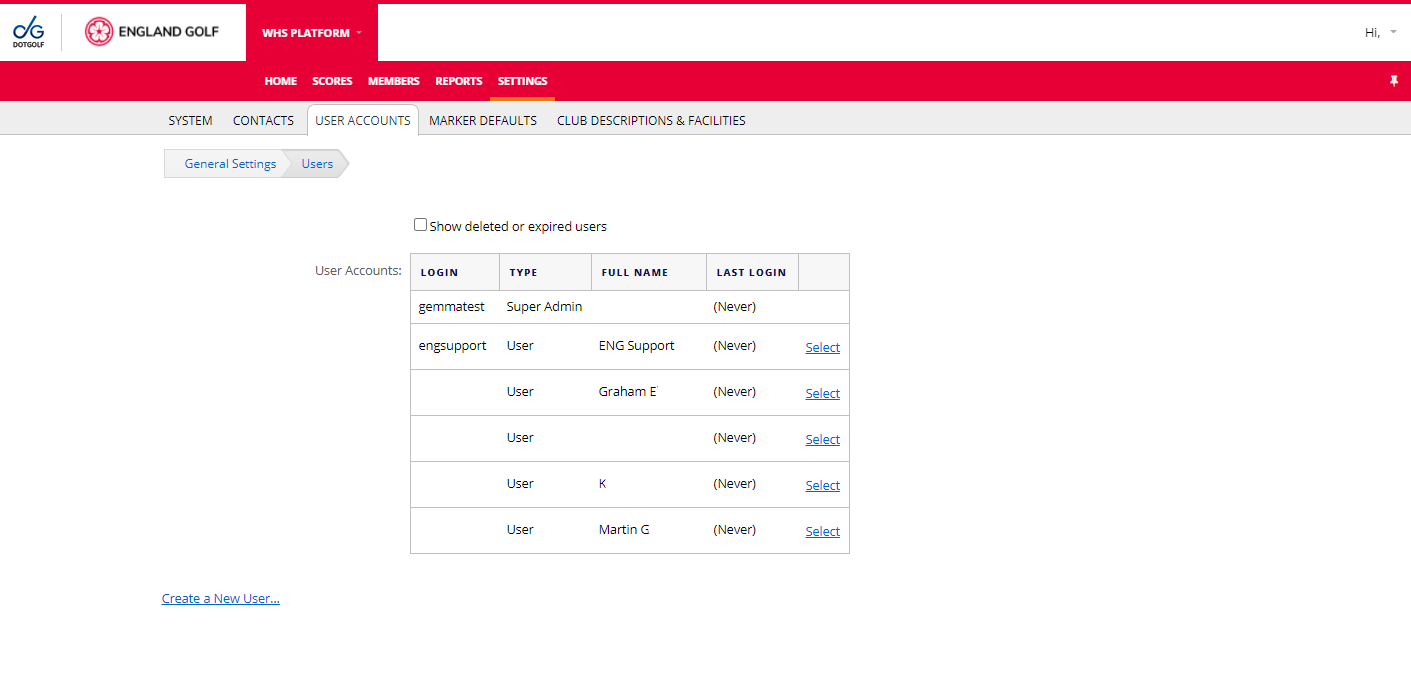
Task: Click the engsupport login cell
Action: 455,346
